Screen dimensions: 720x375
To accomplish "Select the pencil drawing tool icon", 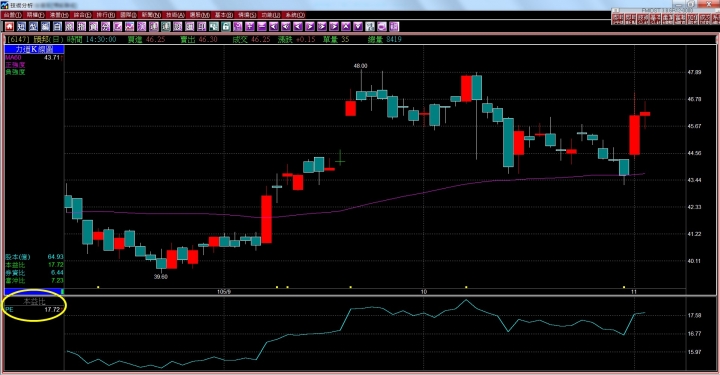I will coord(118,26).
